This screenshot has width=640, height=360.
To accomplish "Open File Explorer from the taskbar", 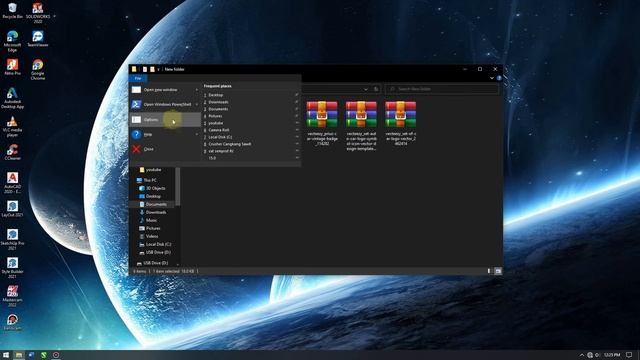I will (x=19, y=355).
